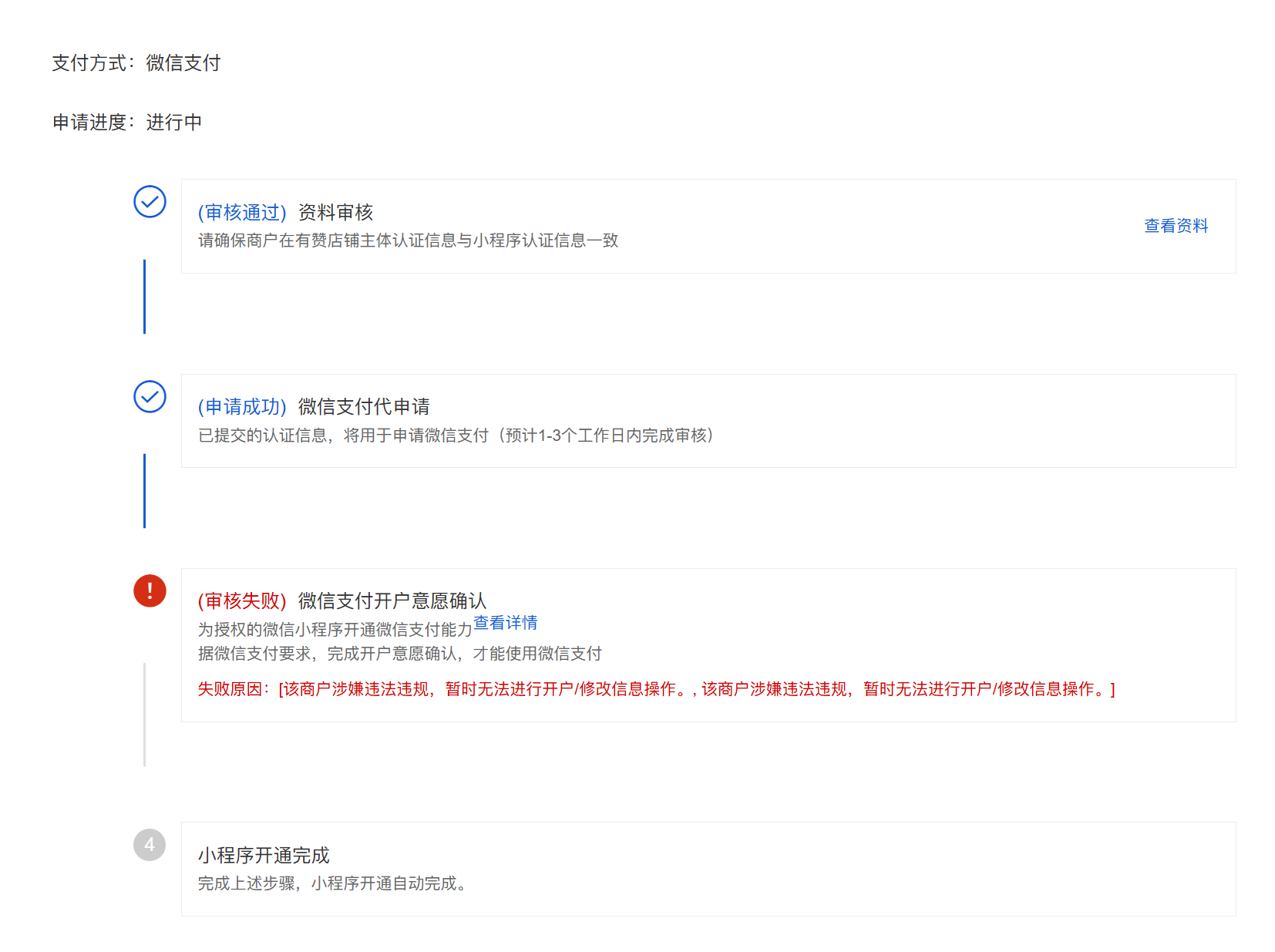Click the red failure alert icon
This screenshot has height=952, width=1275.
click(x=150, y=591)
